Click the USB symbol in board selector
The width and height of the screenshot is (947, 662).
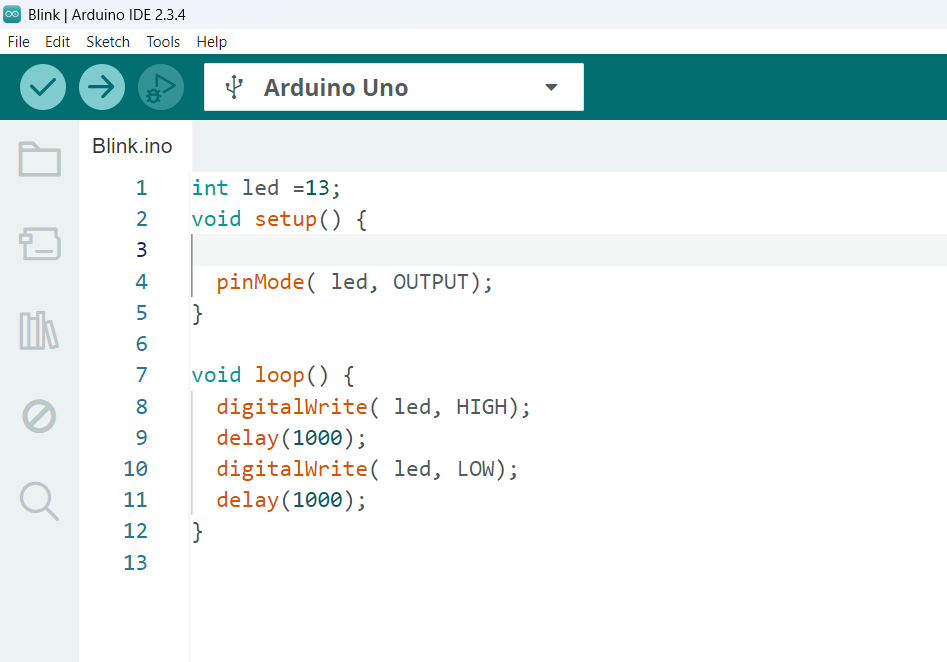234,88
